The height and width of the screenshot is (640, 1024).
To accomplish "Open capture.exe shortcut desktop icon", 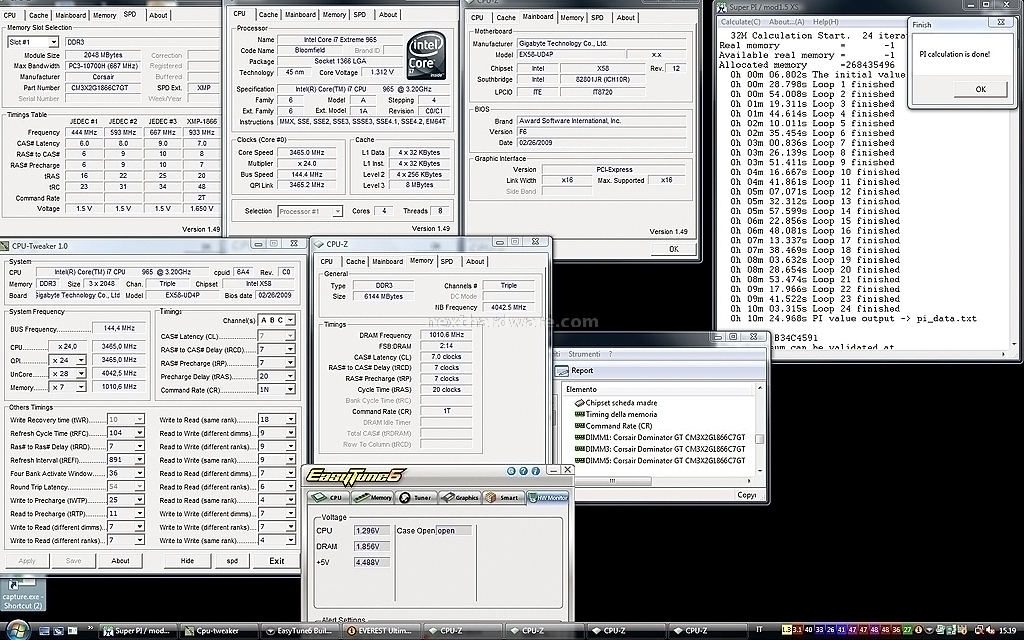I will [x=23, y=594].
